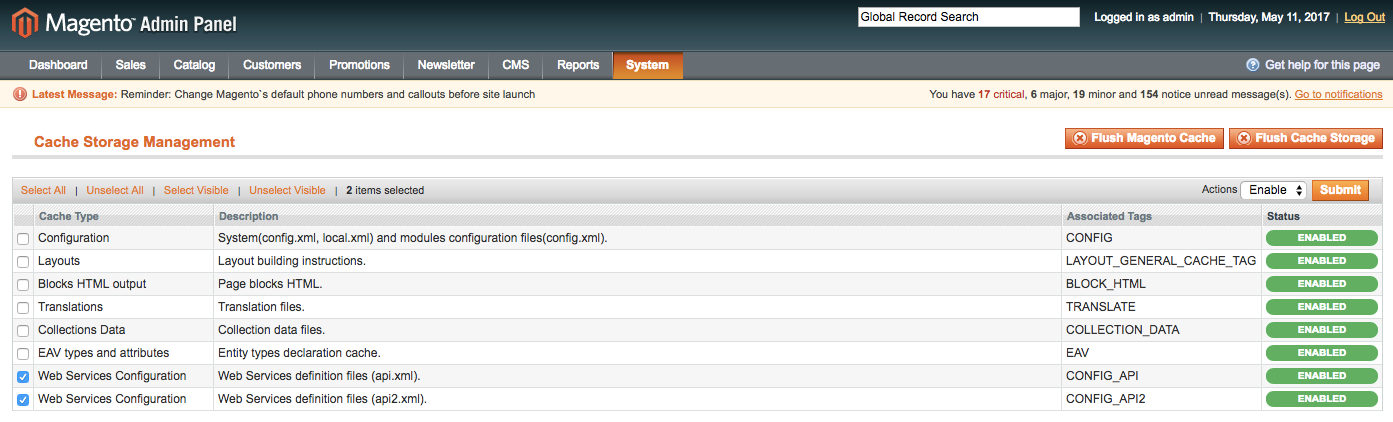Uncheck the api.xml Web Services Configuration row
Screen dimensions: 1393x422
(23, 377)
